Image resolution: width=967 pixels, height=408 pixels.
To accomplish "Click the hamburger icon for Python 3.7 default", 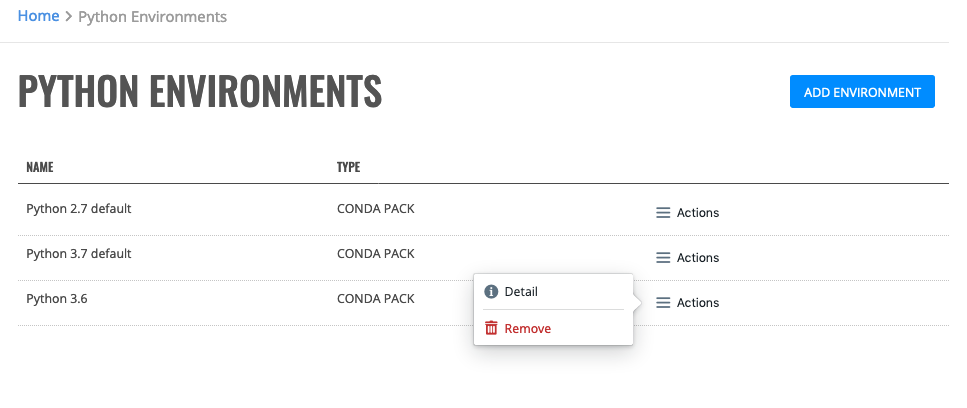I will click(662, 258).
